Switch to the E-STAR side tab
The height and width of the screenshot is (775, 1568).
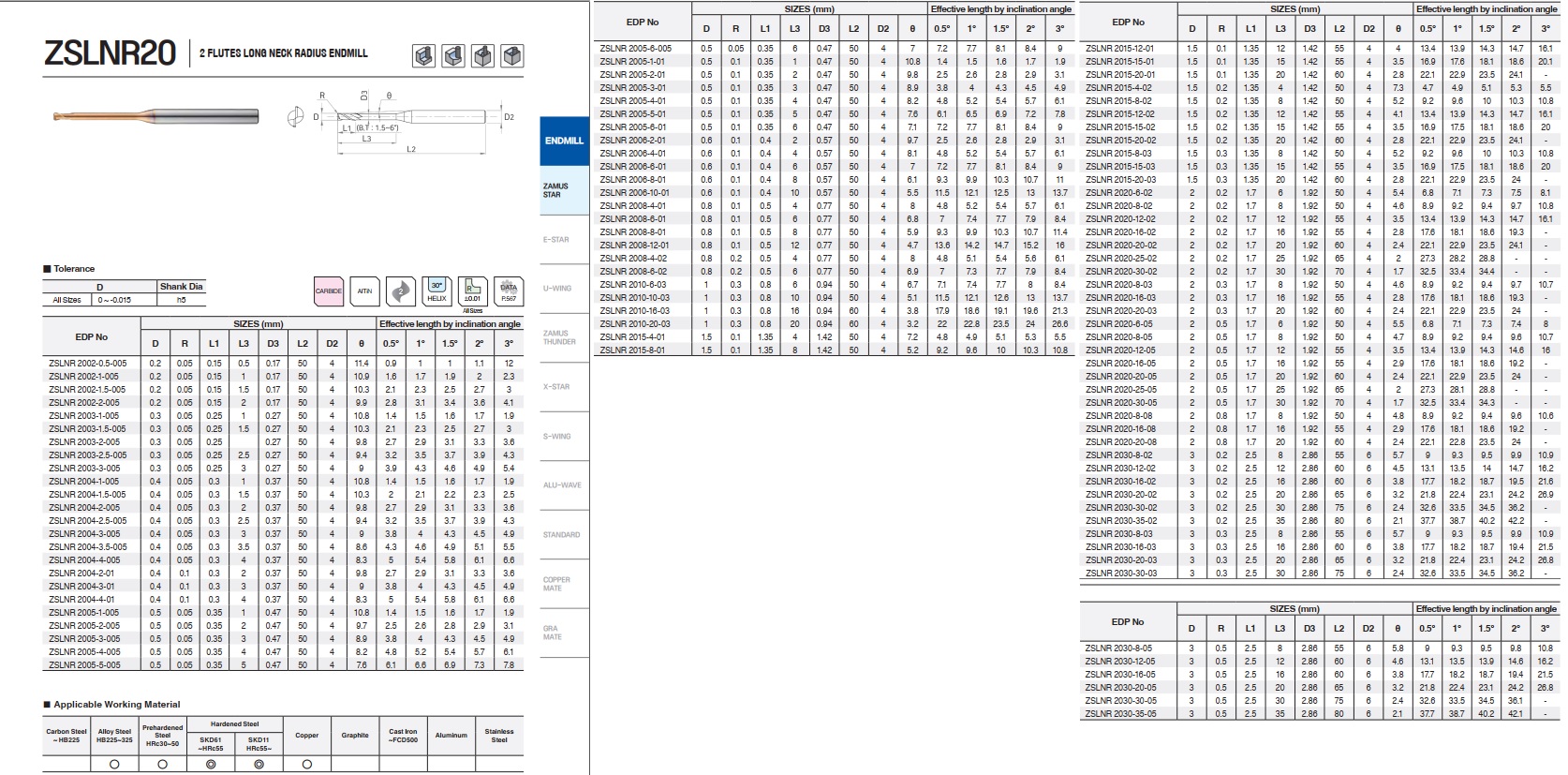564,240
